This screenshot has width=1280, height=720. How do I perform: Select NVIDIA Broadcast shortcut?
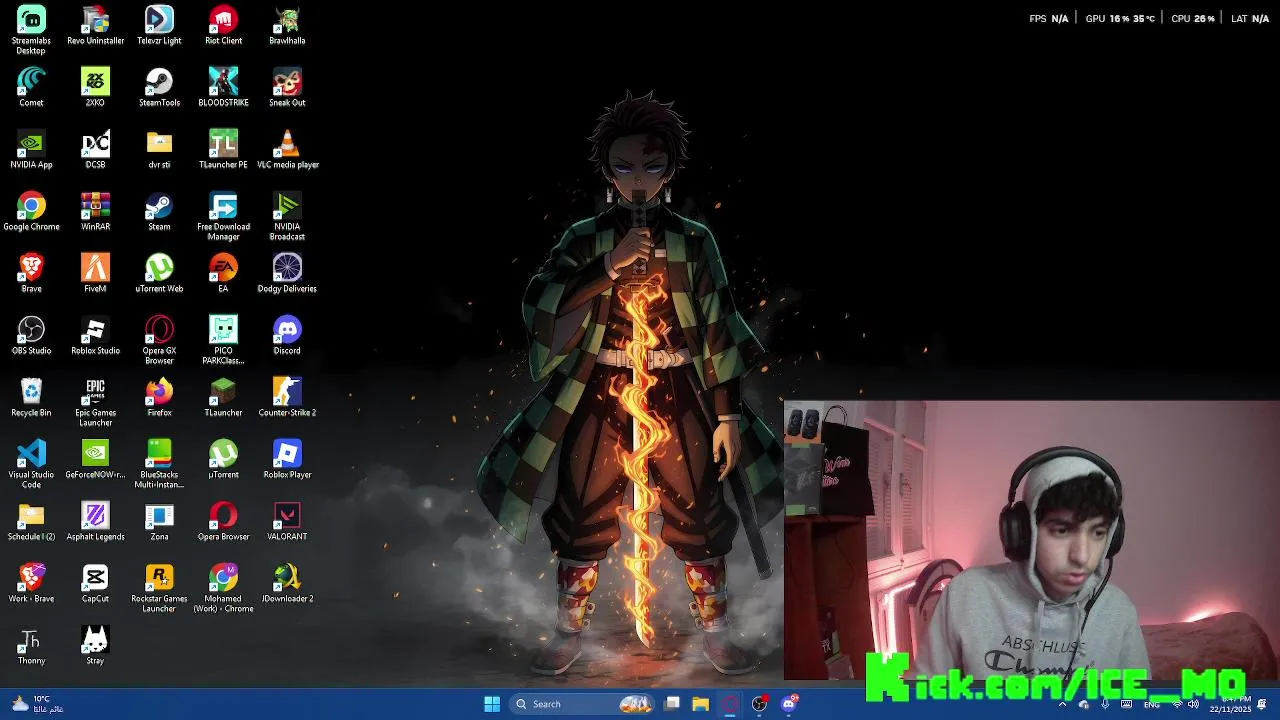(x=287, y=216)
